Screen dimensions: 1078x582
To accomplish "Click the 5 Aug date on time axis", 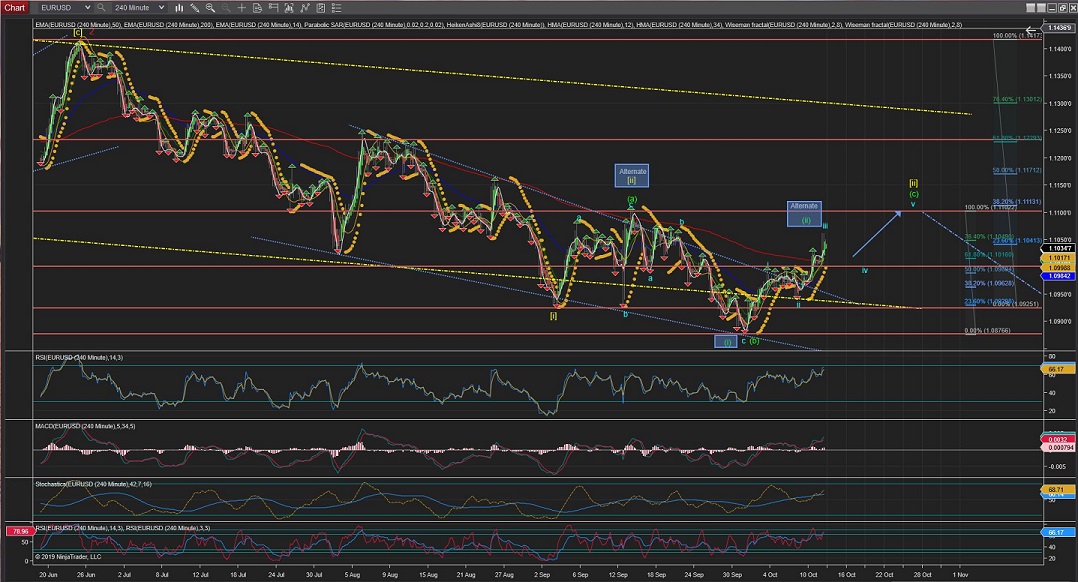I will coord(352,574).
